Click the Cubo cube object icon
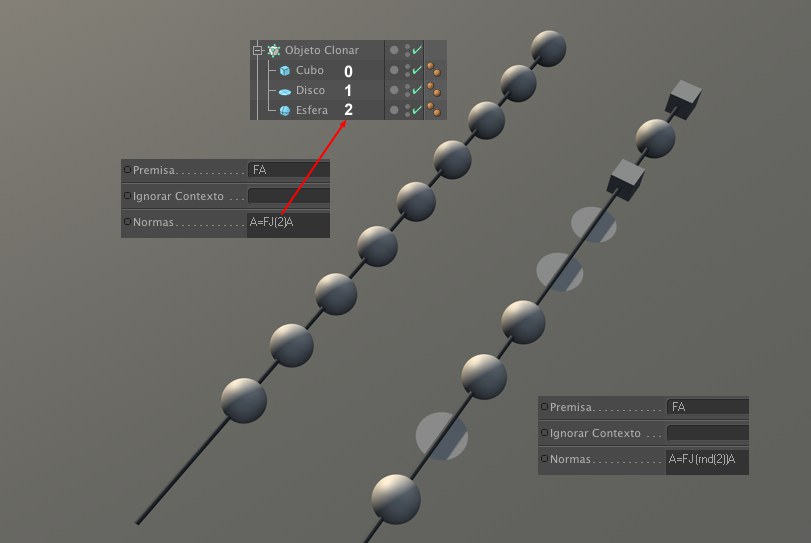 coord(285,71)
